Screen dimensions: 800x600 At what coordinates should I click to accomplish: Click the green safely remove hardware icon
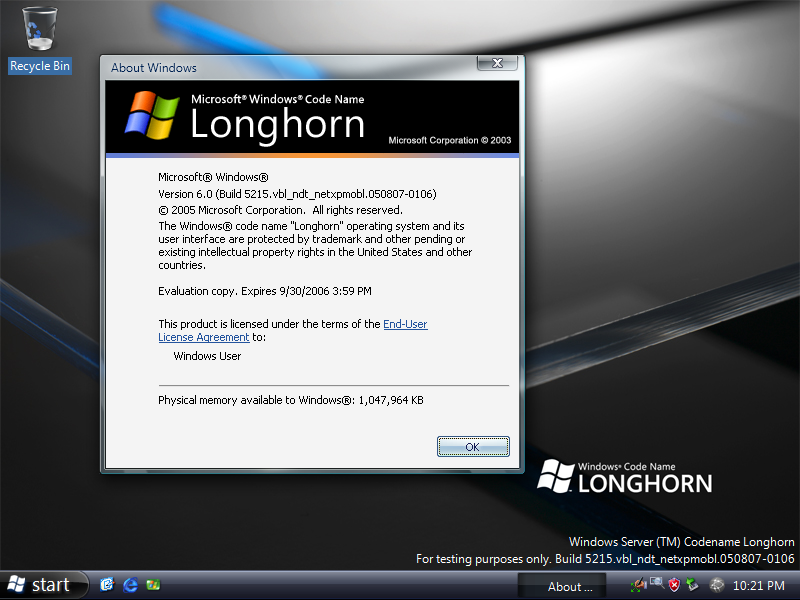692,585
